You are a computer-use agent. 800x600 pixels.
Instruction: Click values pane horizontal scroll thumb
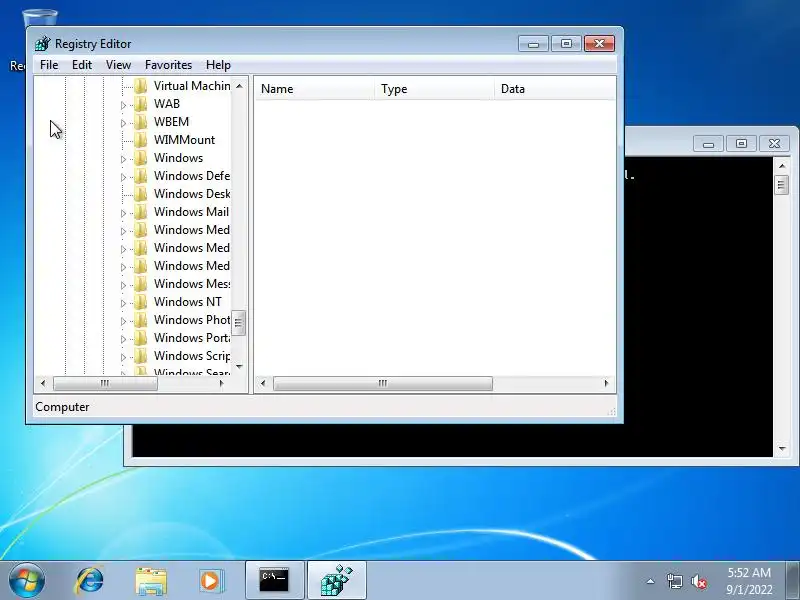[383, 383]
